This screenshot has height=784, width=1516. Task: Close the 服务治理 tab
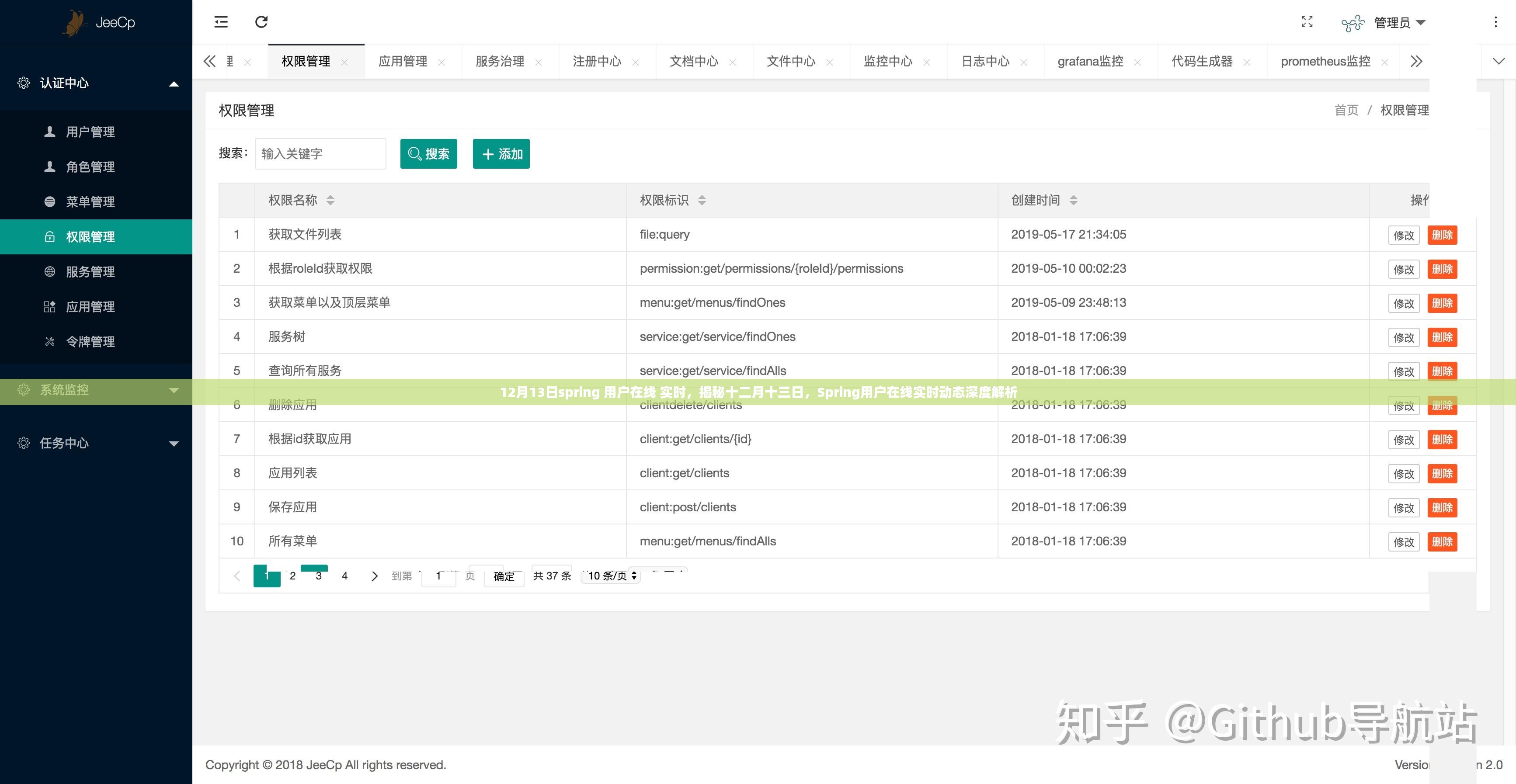(x=539, y=62)
